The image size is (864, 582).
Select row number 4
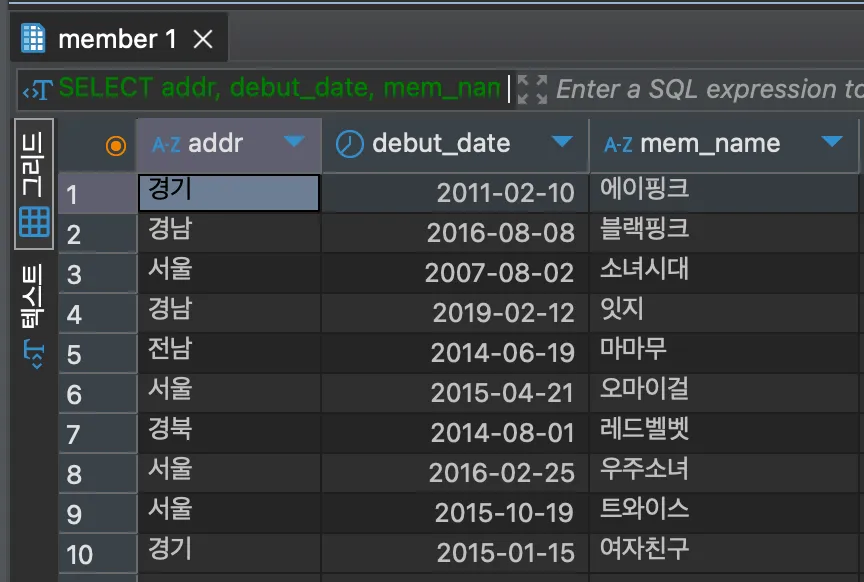pyautogui.click(x=98, y=314)
